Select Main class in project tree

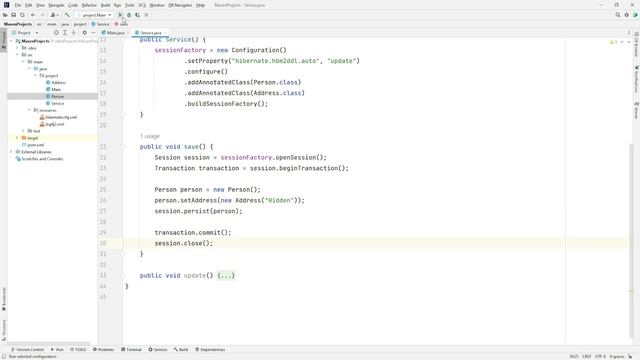(53, 89)
